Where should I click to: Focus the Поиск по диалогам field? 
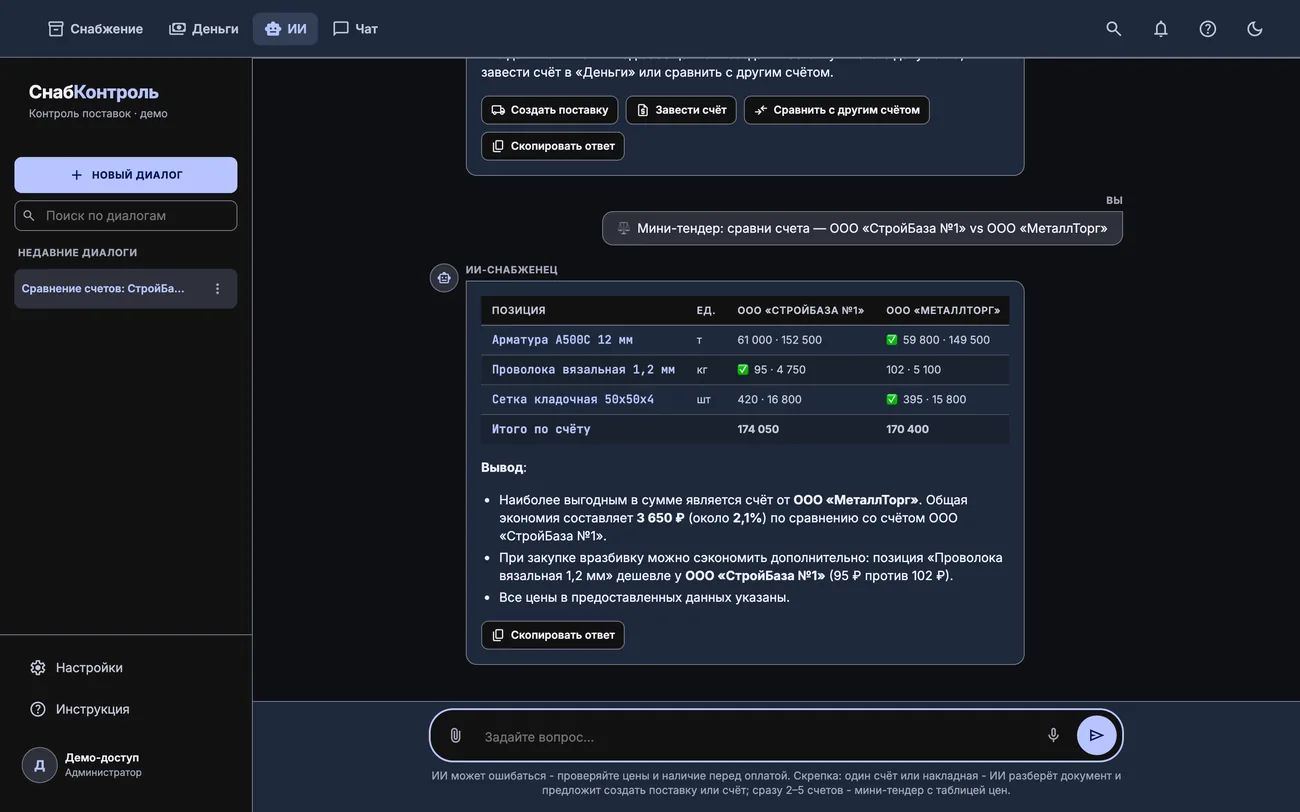(x=126, y=215)
